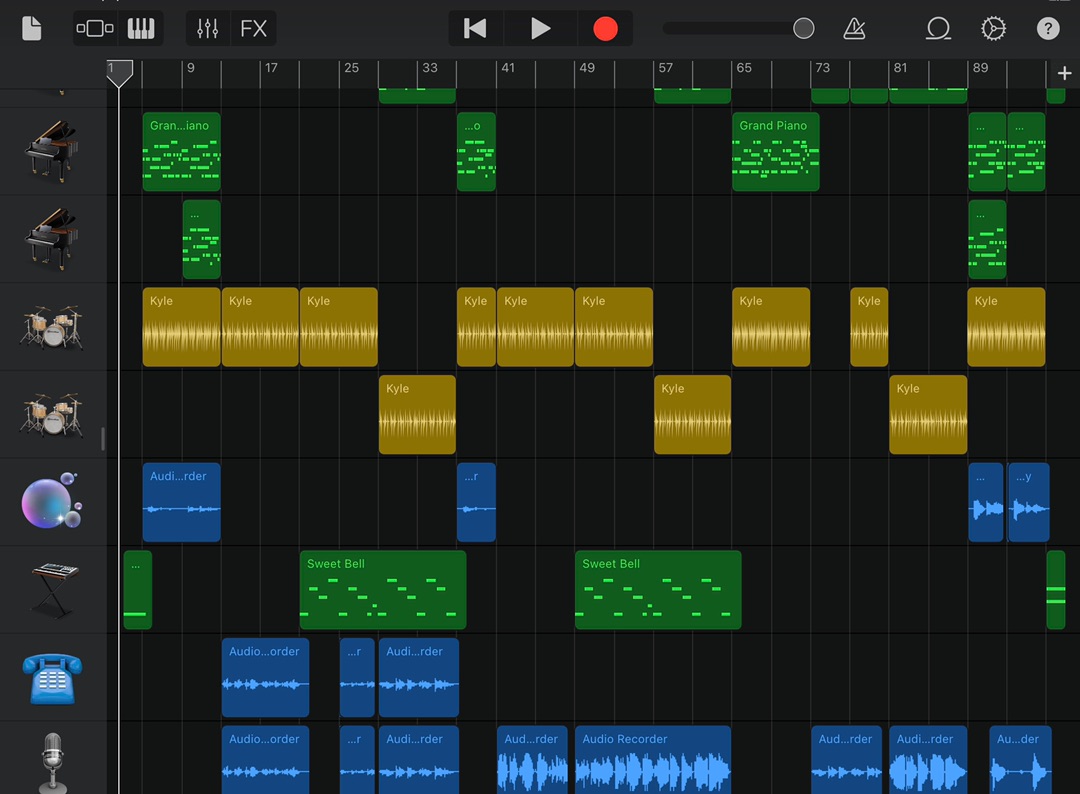Switch to tracks view button
The height and width of the screenshot is (794, 1080).
95,29
